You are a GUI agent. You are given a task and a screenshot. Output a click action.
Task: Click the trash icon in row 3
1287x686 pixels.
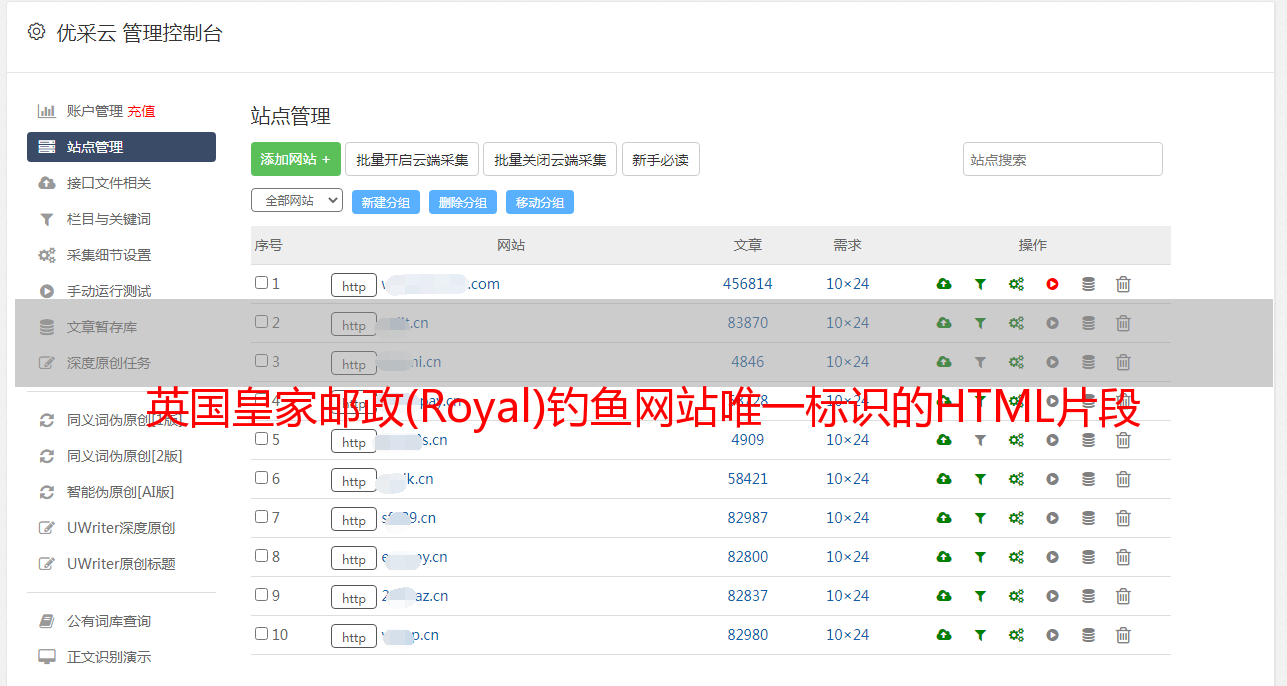1123,362
